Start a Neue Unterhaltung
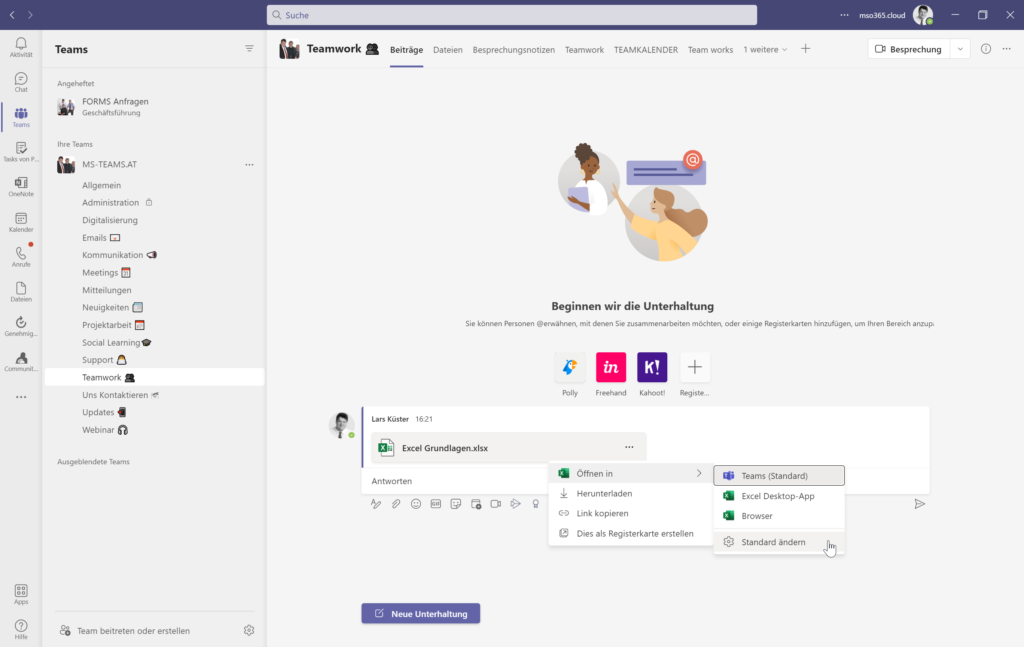1024x647 pixels. click(421, 613)
